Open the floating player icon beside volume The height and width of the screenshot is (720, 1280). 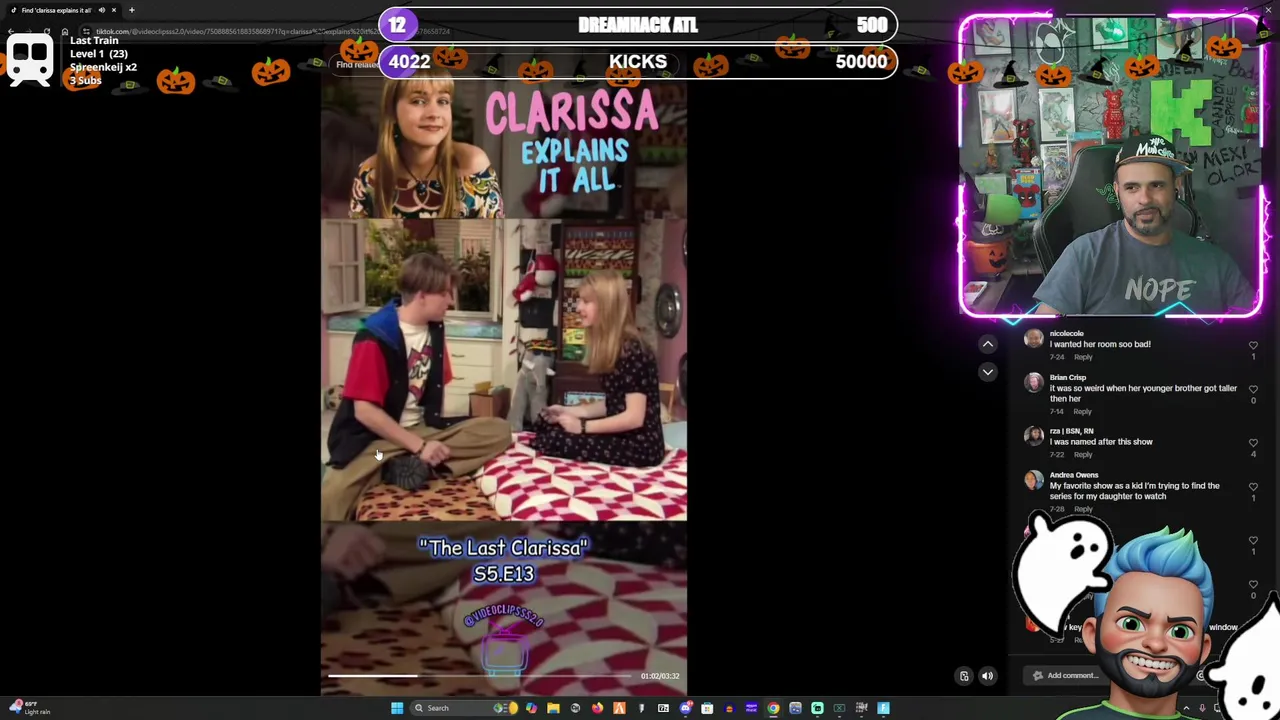tap(964, 676)
